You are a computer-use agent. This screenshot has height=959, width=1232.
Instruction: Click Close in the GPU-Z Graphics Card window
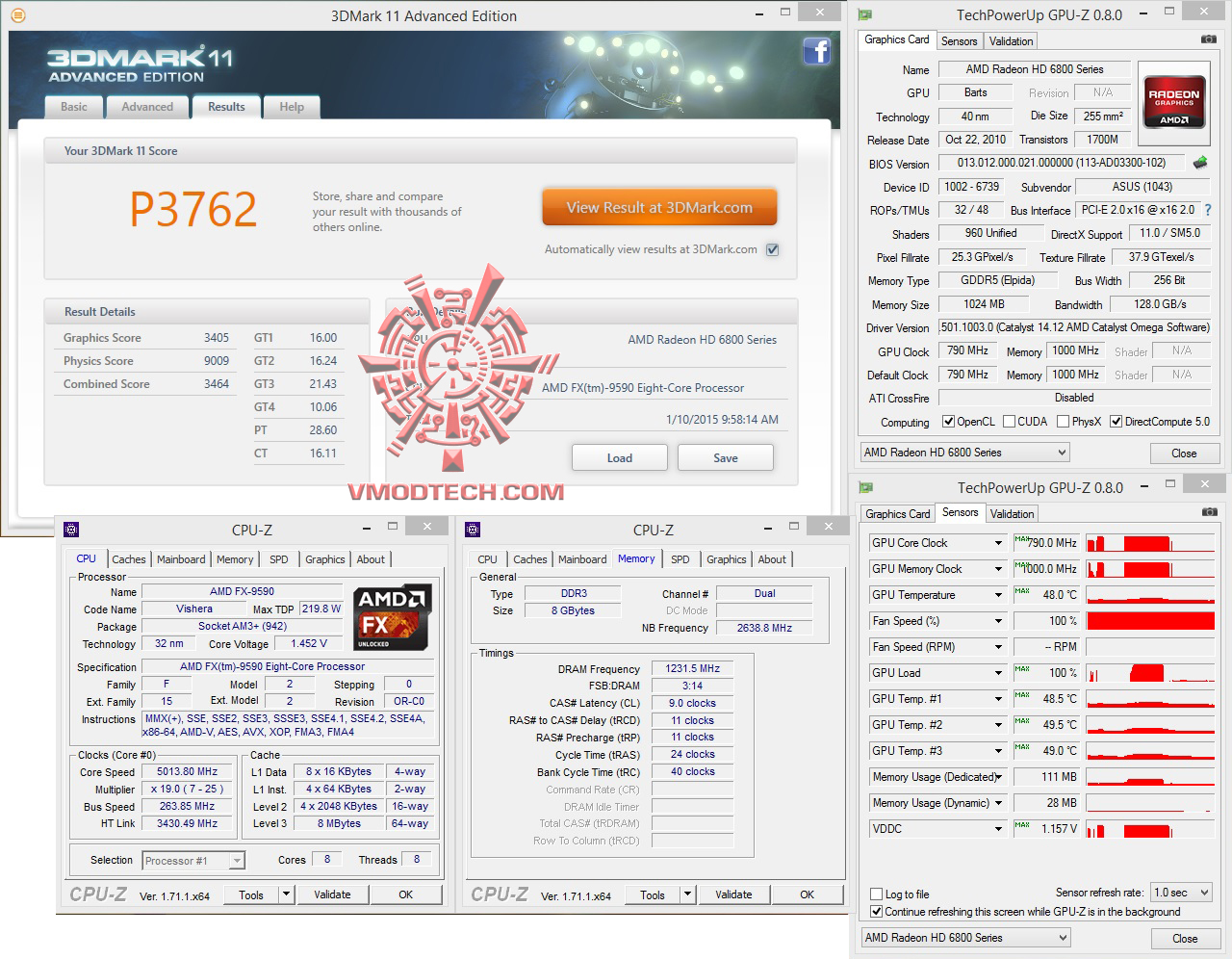[x=1184, y=454]
